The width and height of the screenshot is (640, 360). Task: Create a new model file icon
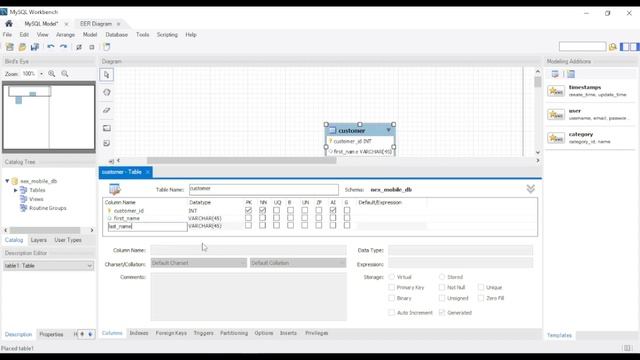[10, 47]
